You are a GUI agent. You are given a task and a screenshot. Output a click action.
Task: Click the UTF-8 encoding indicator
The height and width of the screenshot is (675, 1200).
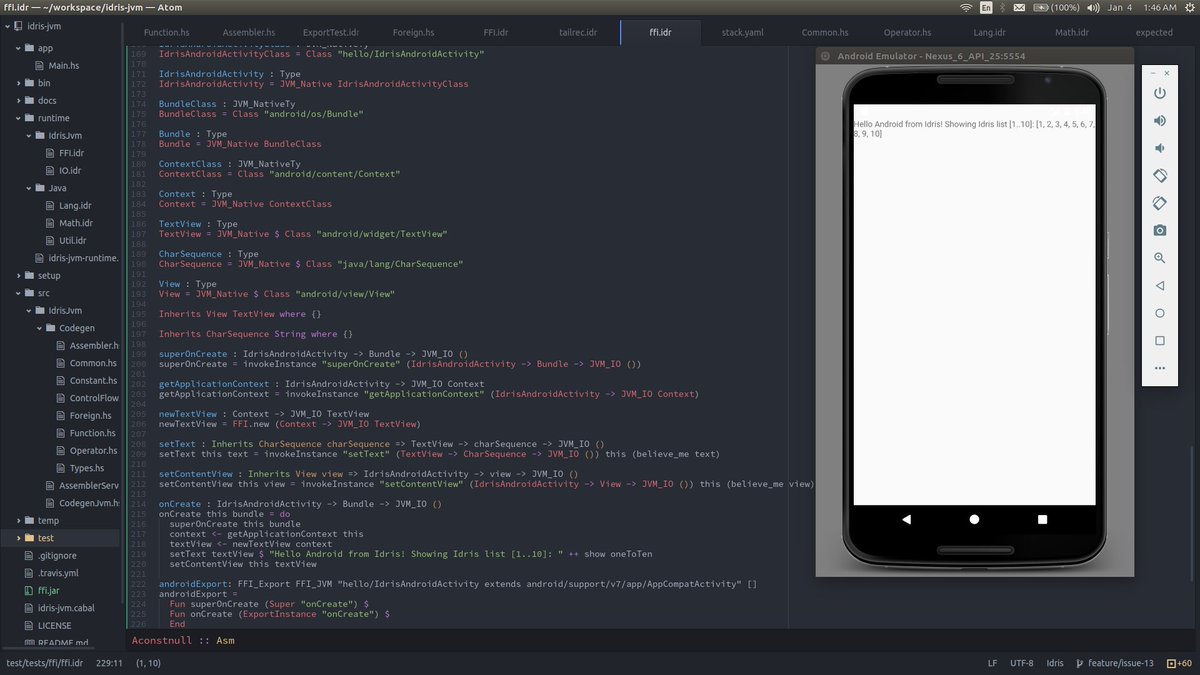click(1022, 662)
